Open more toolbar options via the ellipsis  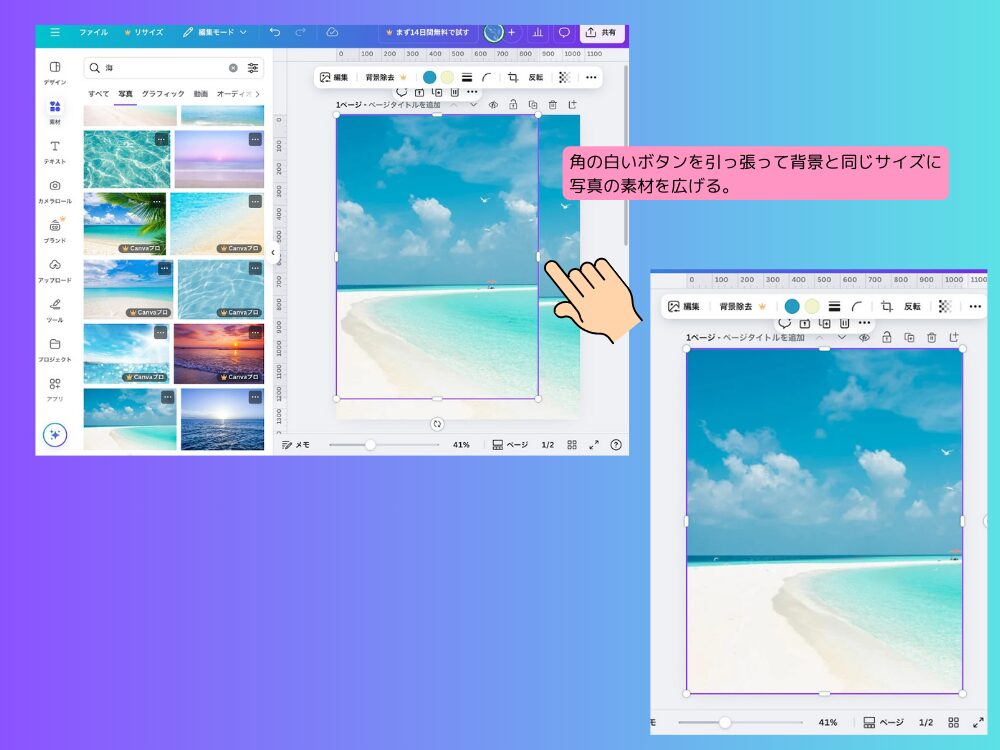click(590, 76)
